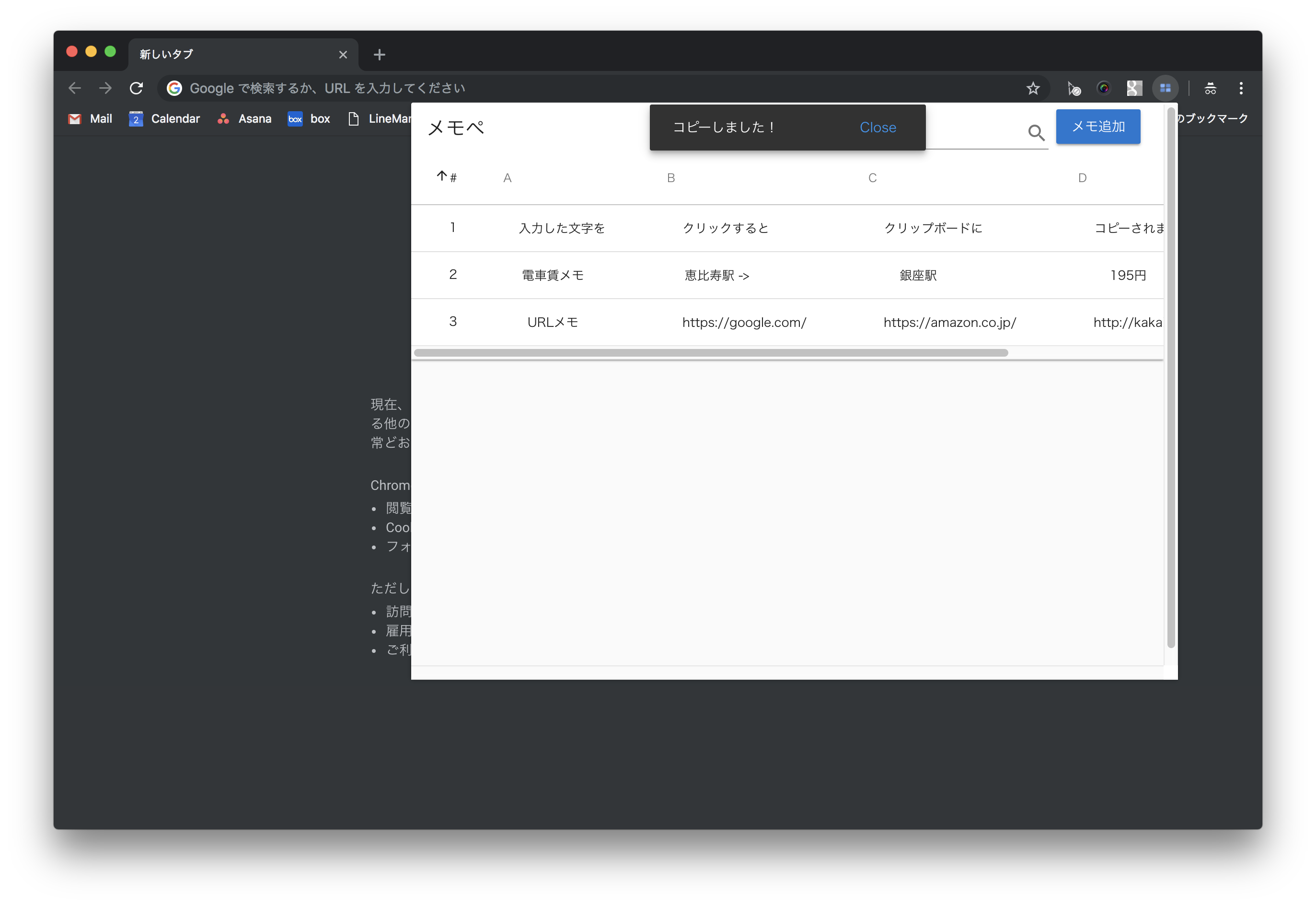
Task: Reload the page with refresh icon
Action: pos(136,88)
